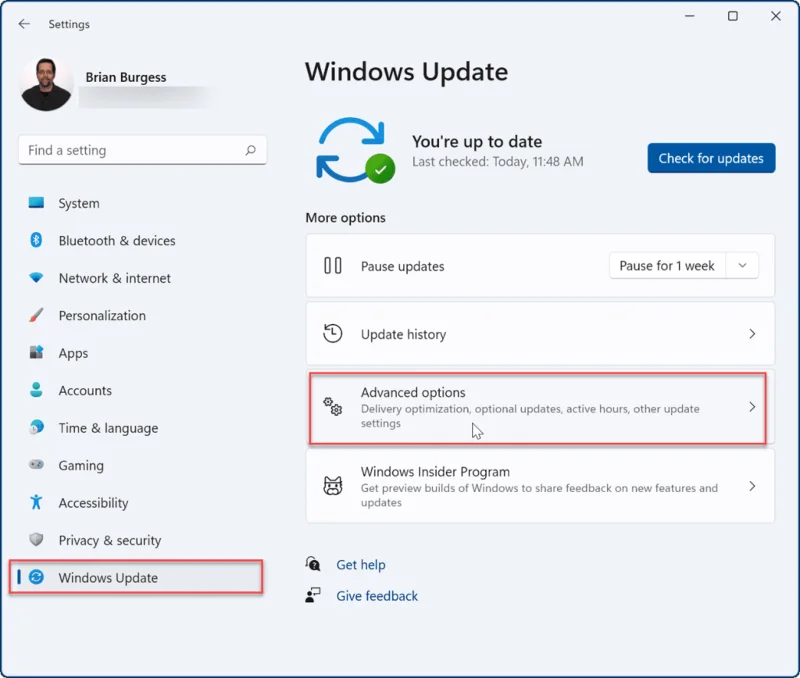
Task: Select Personalization label
Action: coord(102,315)
